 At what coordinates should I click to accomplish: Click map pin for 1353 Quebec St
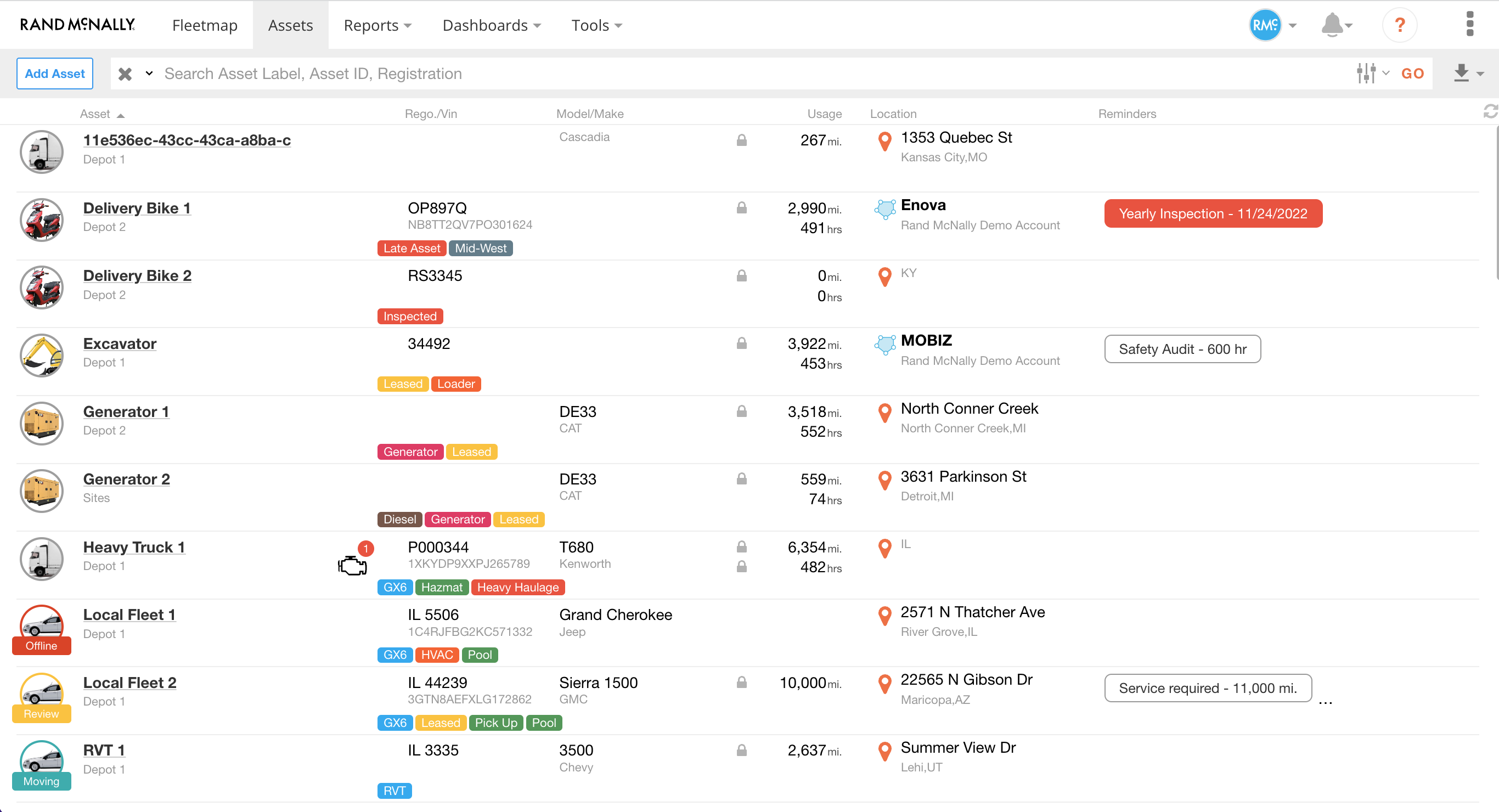(884, 142)
